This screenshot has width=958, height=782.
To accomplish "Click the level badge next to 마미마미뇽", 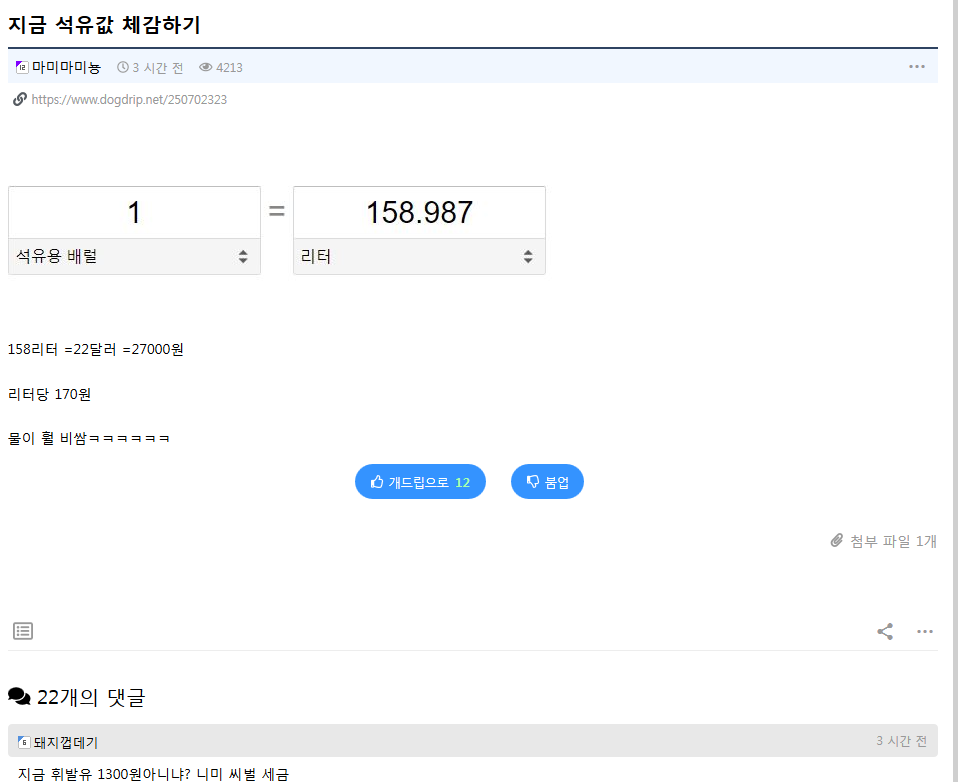I will pyautogui.click(x=23, y=68).
